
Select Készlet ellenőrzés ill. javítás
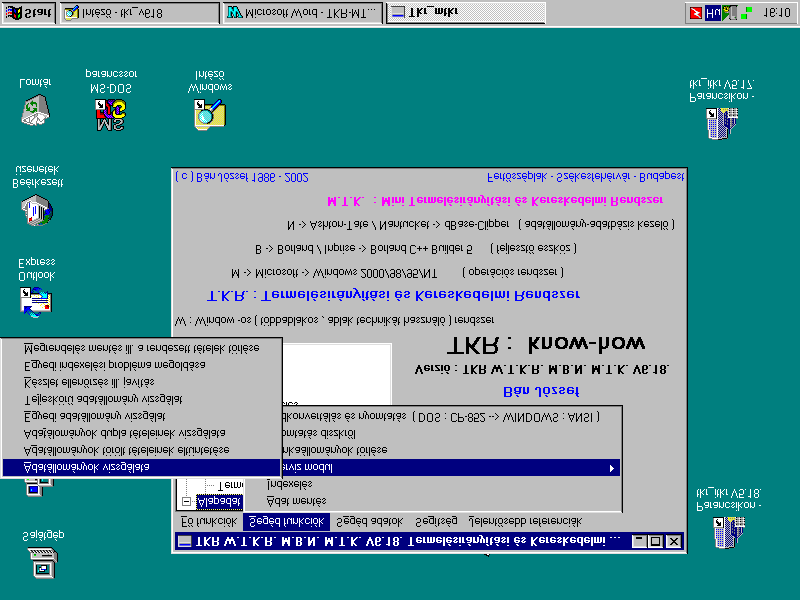click(x=141, y=382)
